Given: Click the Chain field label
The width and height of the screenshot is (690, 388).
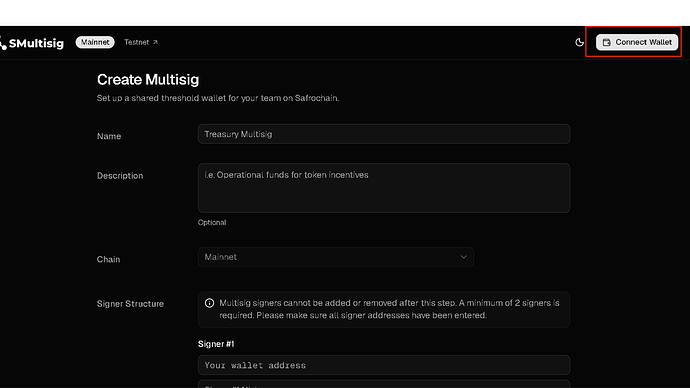Looking at the screenshot, I should (108, 259).
